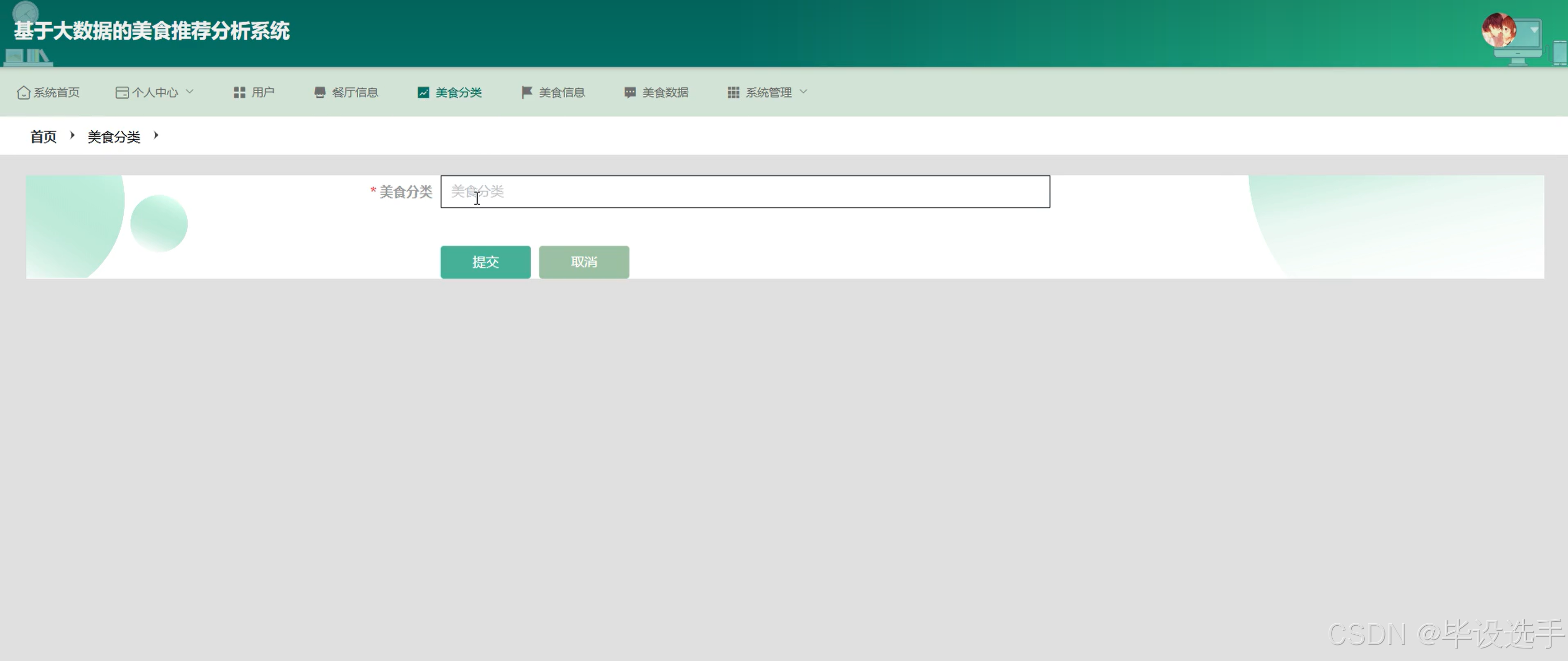Click the chart icon beside 美食分类

coord(423,93)
